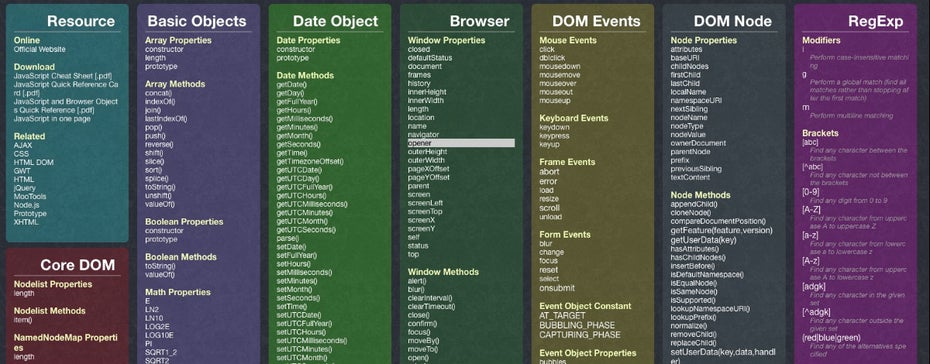Open the Official Website link
930x364 pixels.
point(40,50)
